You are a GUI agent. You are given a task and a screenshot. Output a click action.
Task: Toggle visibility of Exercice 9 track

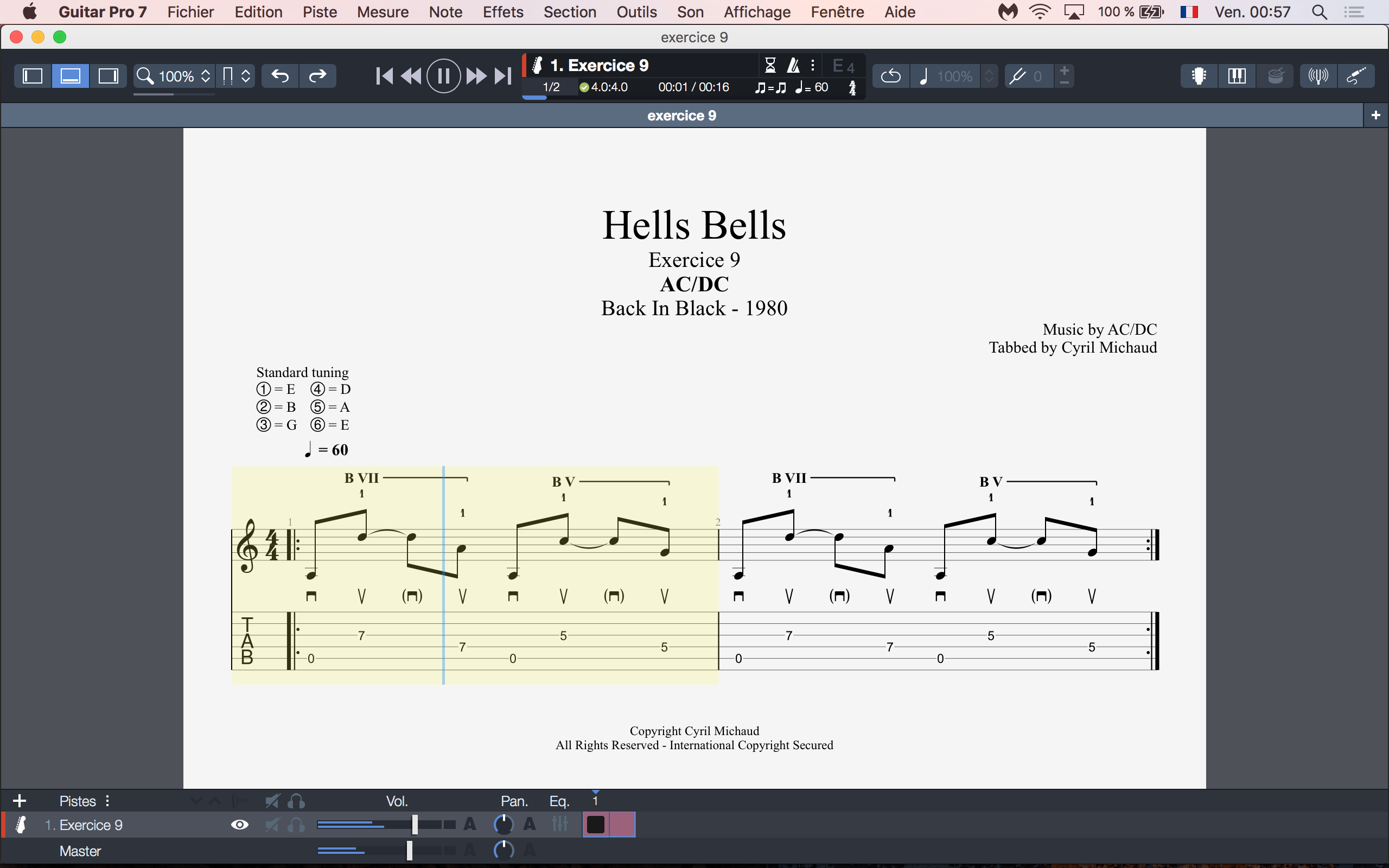pos(239,825)
